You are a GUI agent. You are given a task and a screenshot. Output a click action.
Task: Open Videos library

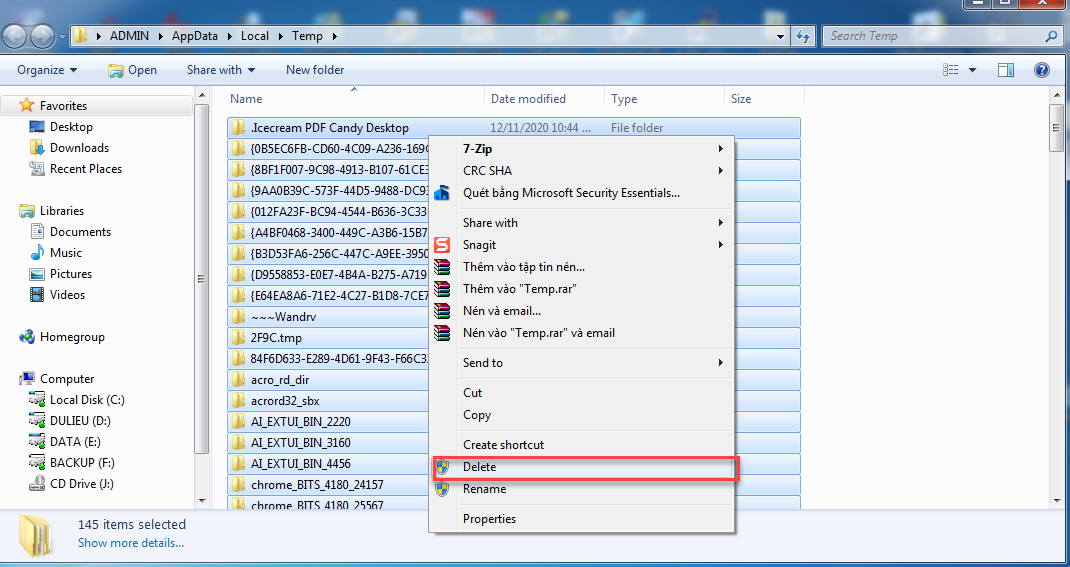[x=67, y=295]
